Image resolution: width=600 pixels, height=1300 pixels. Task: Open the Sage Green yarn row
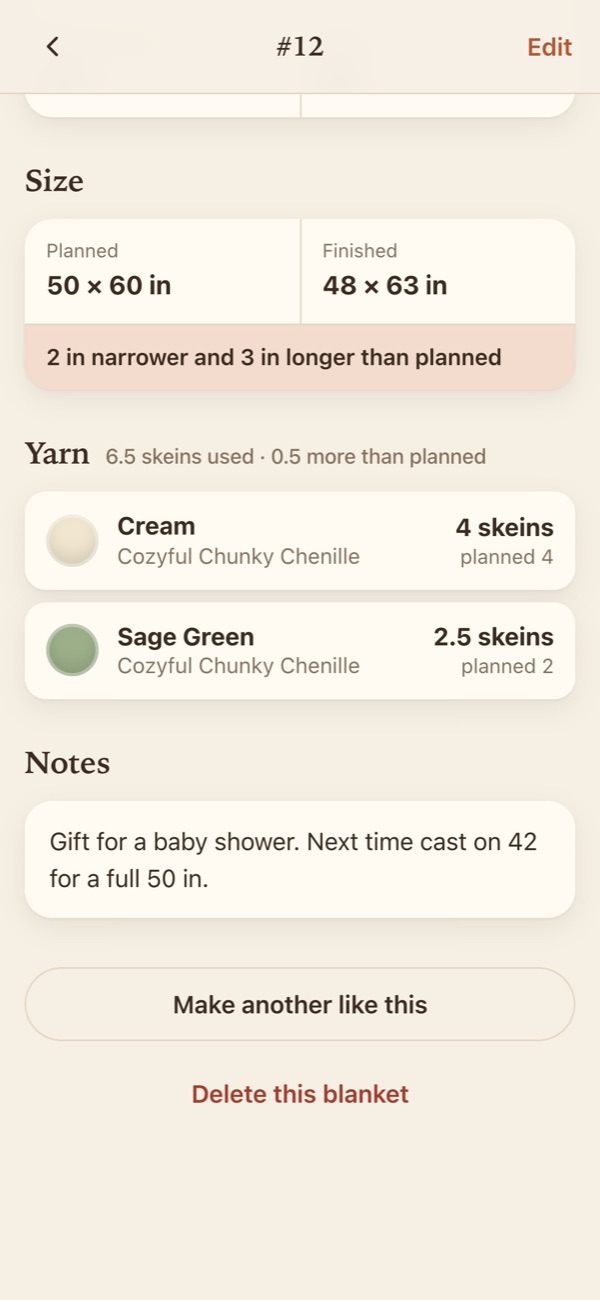pos(300,650)
